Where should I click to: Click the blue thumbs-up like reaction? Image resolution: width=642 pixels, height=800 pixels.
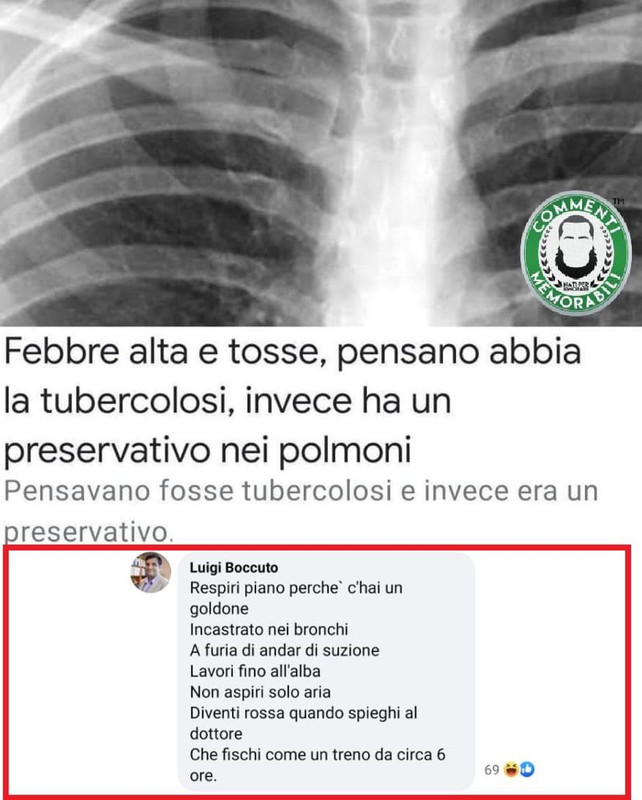[527, 769]
